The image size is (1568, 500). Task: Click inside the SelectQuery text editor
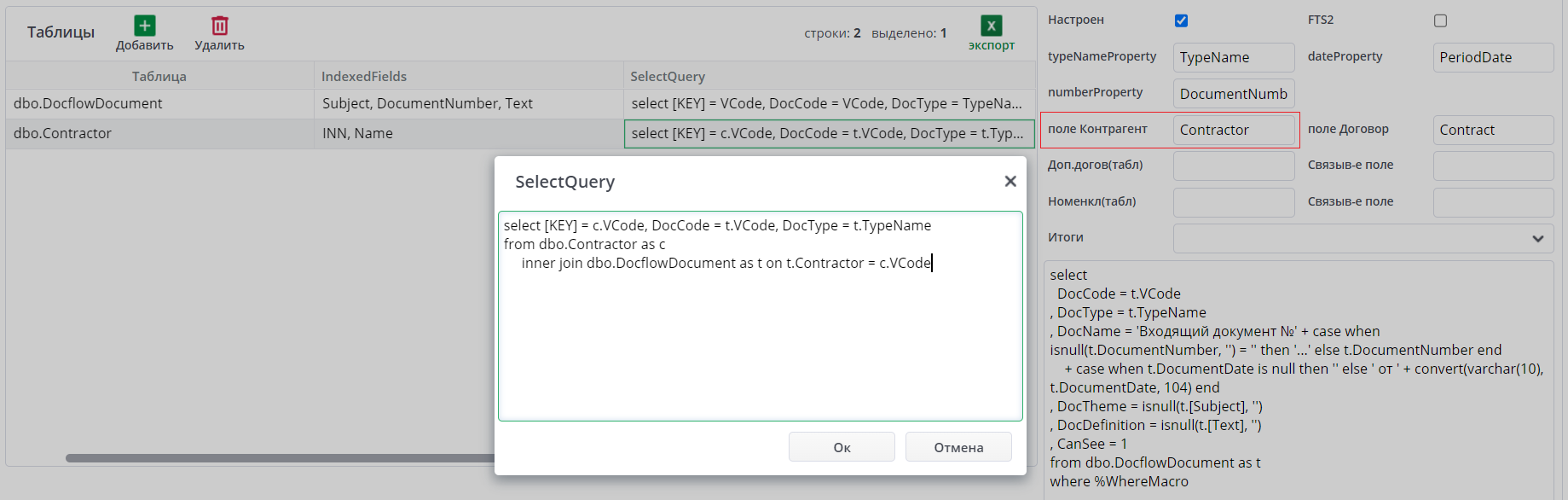(759, 341)
